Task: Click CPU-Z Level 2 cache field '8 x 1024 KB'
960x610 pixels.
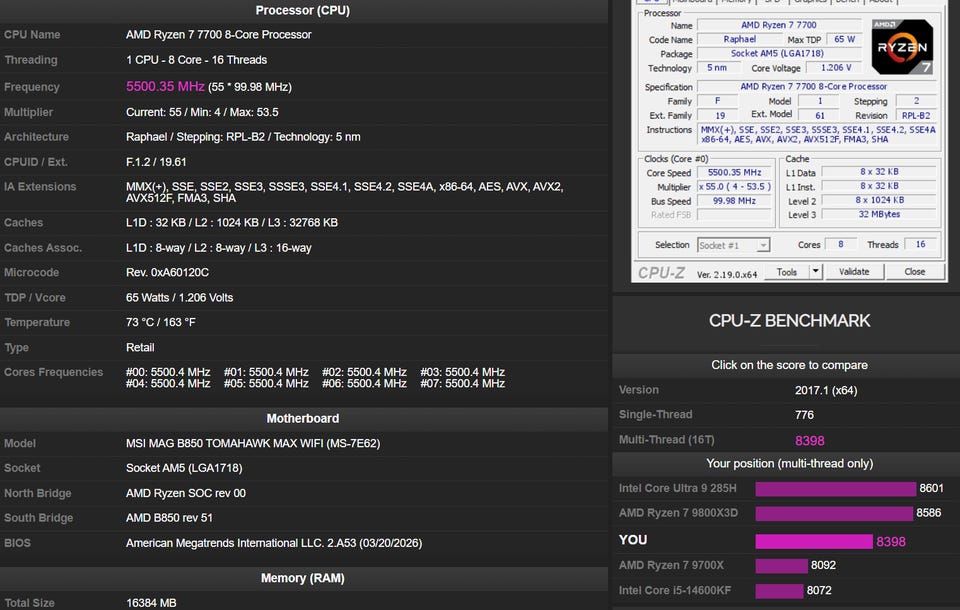Action: pos(879,200)
